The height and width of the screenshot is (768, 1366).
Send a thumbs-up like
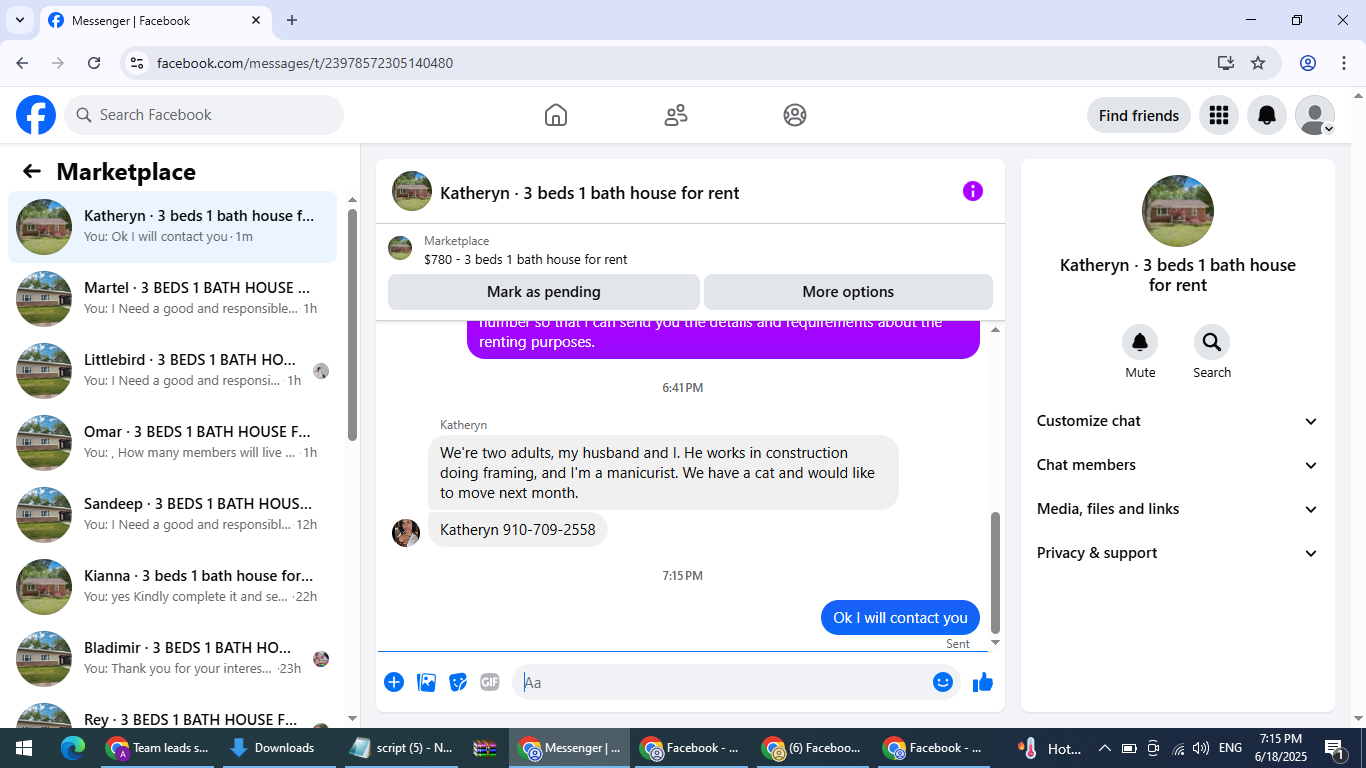983,682
